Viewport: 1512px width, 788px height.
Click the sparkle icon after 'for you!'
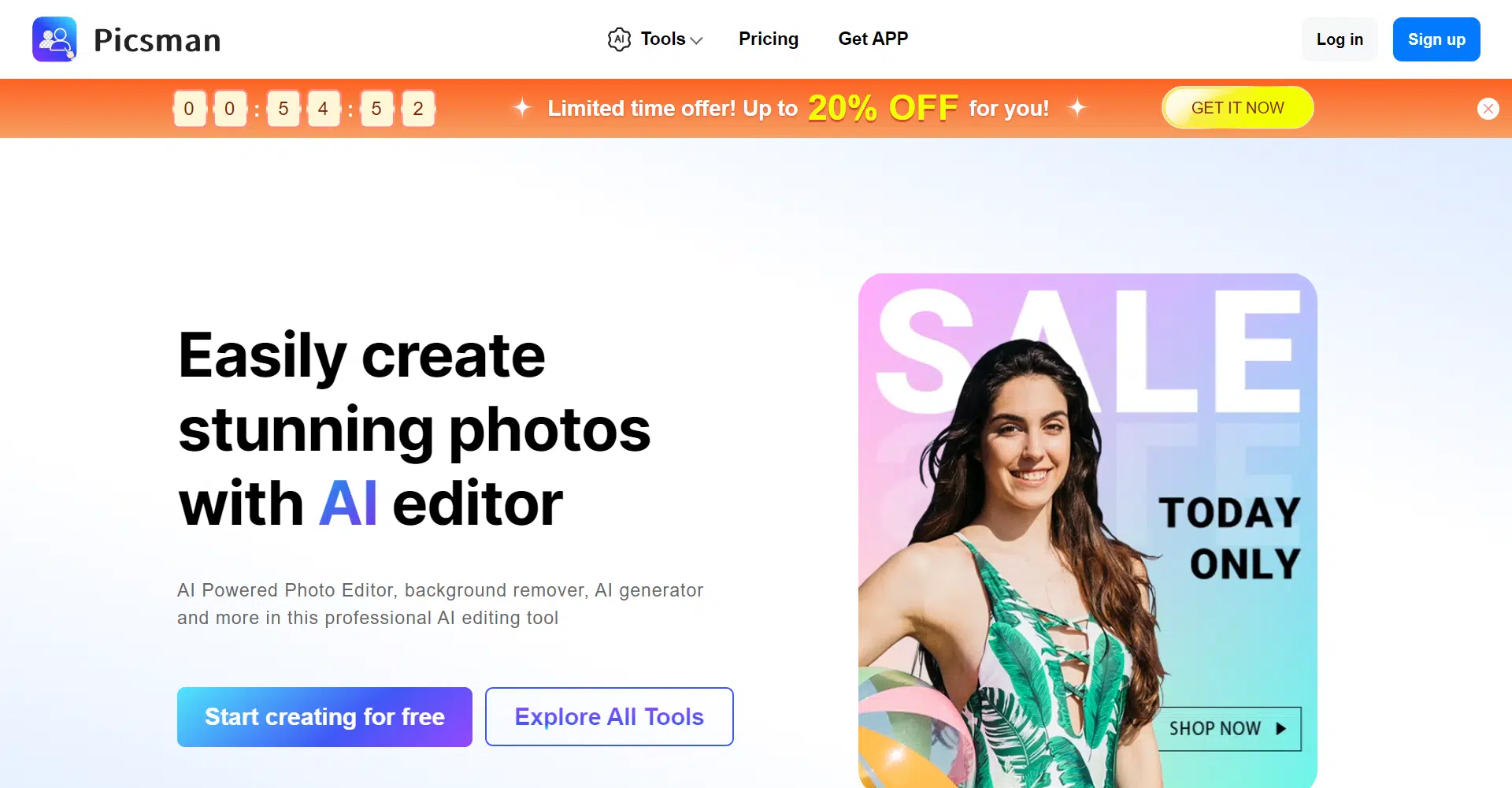[1077, 107]
